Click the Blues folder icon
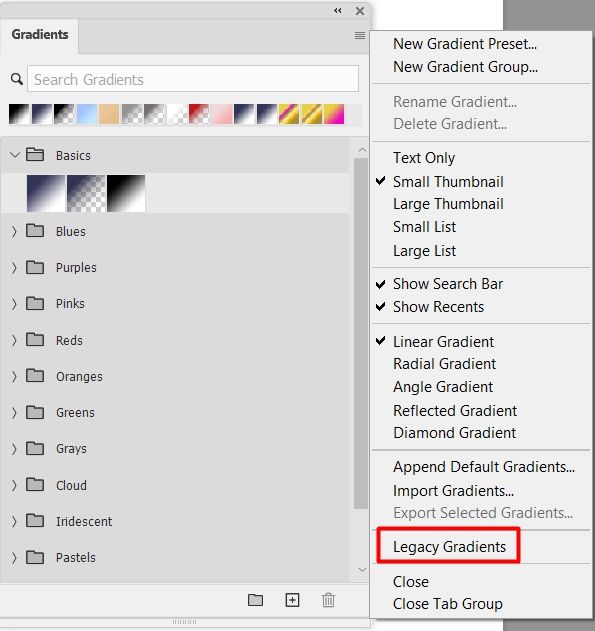The height and width of the screenshot is (631, 595). [35, 231]
